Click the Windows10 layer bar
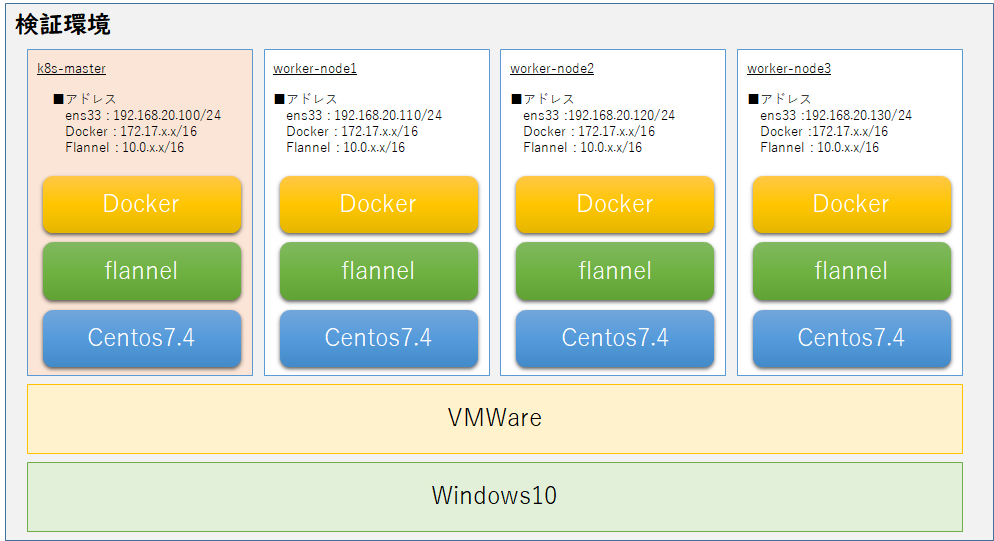Screen dimensions: 994x541 pyautogui.click(x=494, y=497)
